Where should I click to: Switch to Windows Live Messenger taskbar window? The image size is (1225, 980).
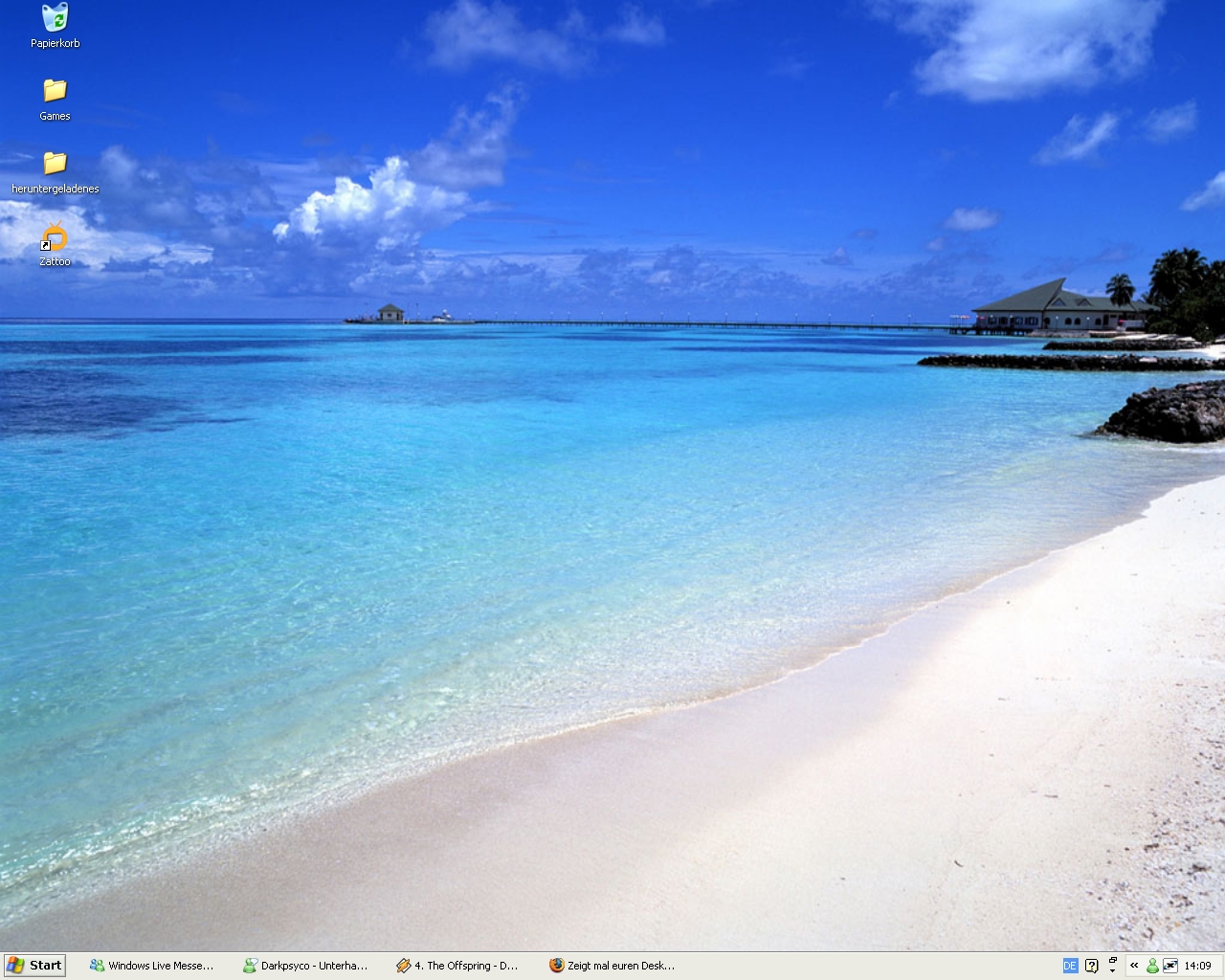153,966
